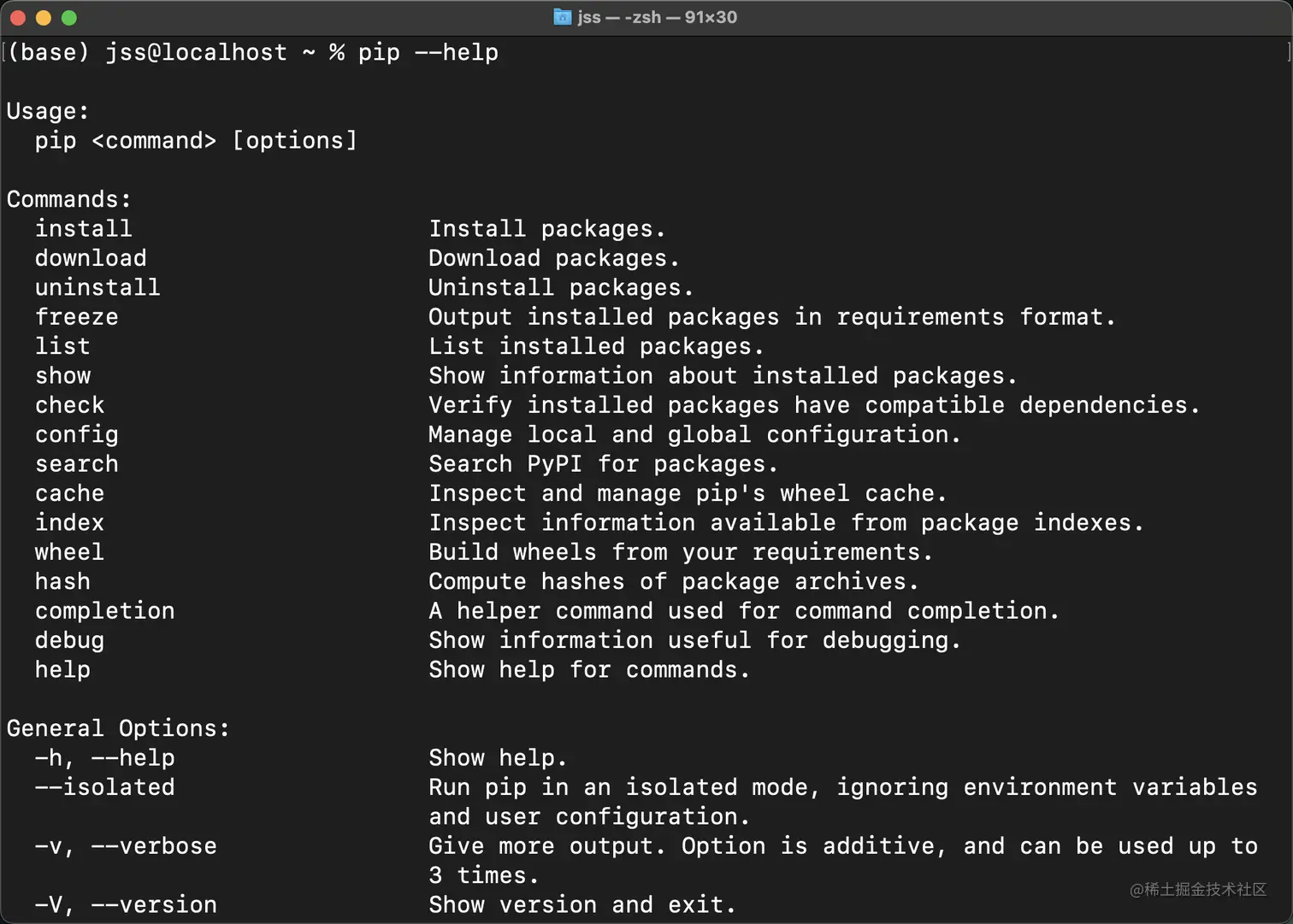Click the 'wheel' command name
This screenshot has width=1293, height=924.
(x=69, y=552)
